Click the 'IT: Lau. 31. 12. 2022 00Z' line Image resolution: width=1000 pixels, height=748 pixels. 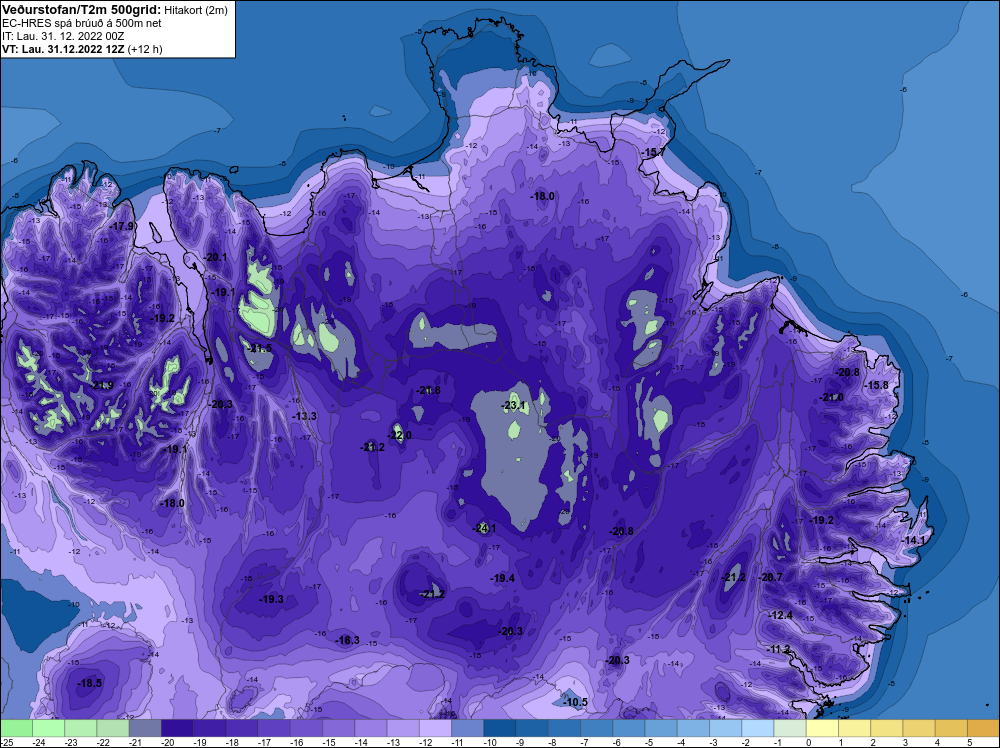click(63, 36)
